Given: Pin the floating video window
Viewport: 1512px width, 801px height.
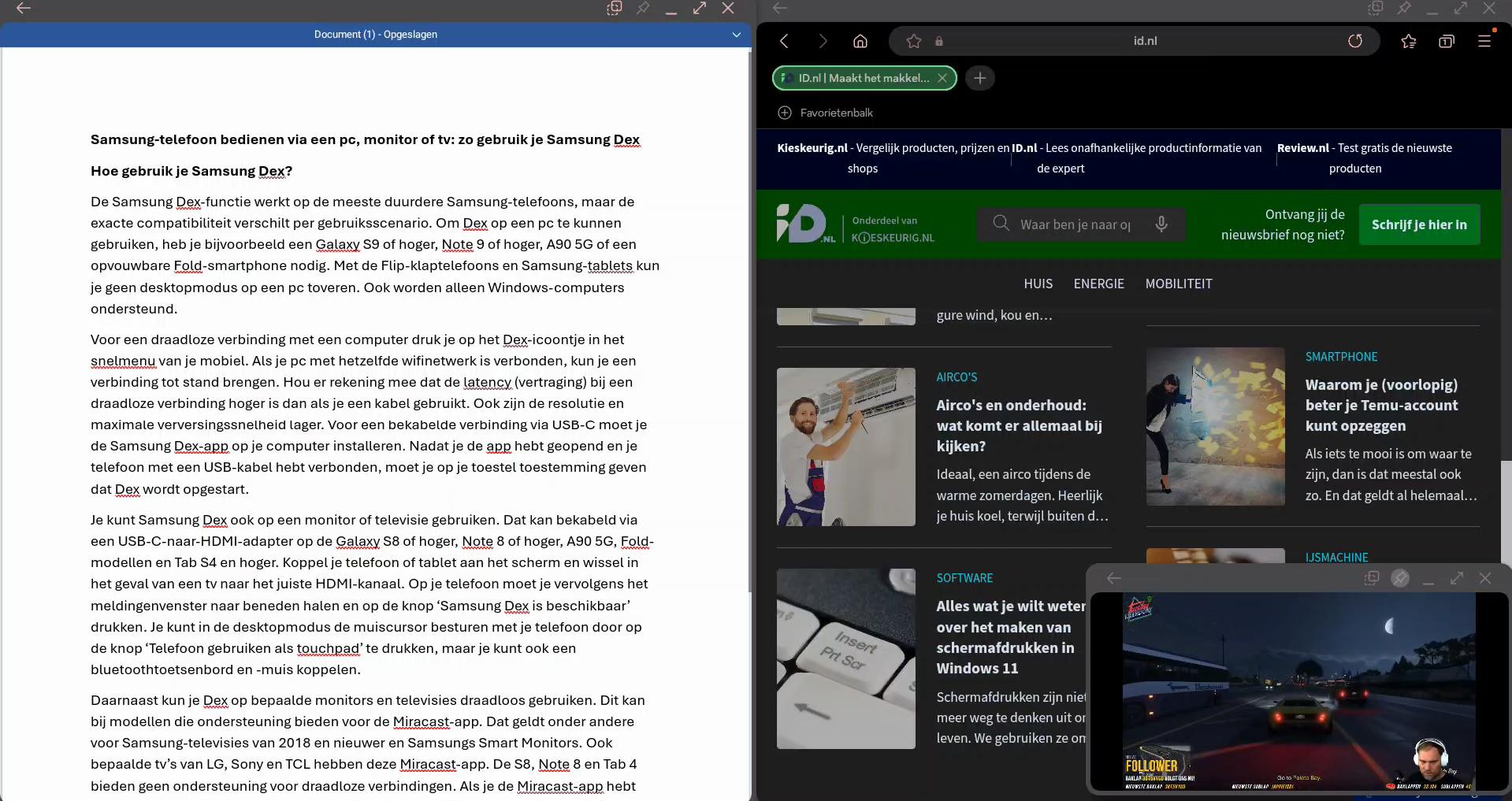Looking at the screenshot, I should pos(1400,577).
